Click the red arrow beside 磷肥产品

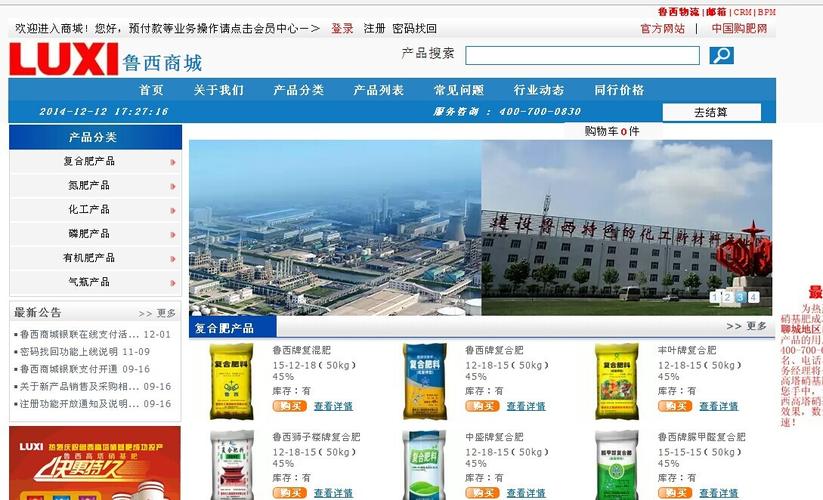pyautogui.click(x=173, y=235)
